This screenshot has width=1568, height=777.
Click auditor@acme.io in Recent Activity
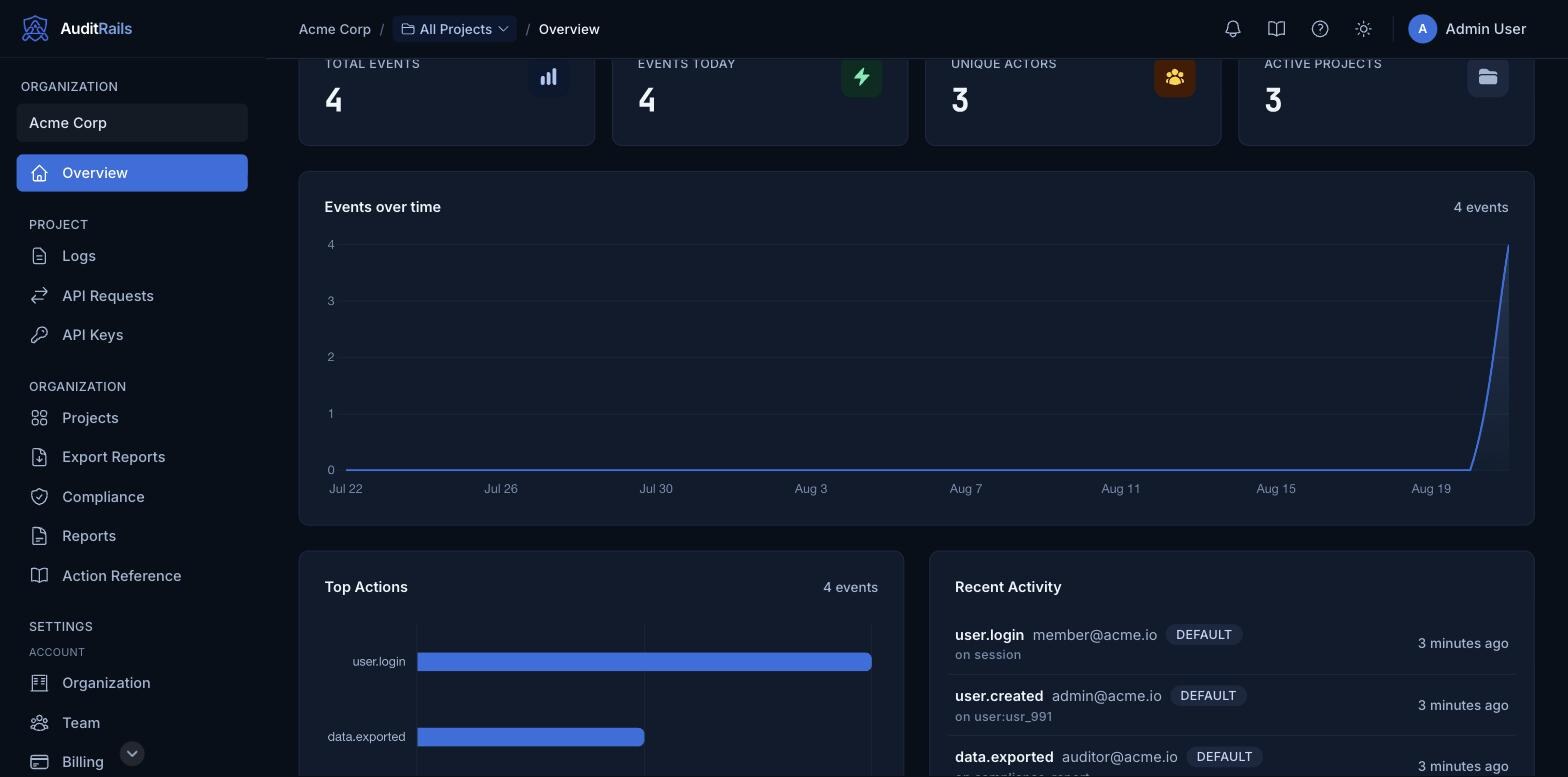1119,757
